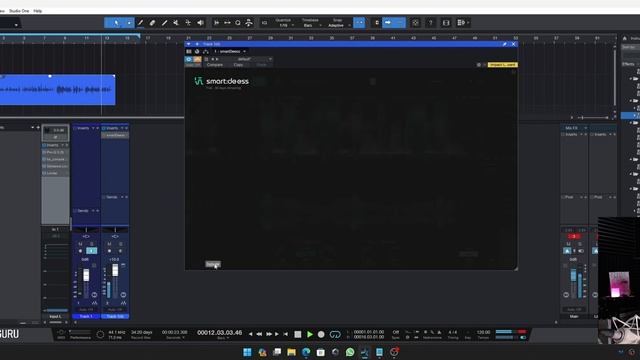Toggle Autoscroll arrow button
The height and width of the screenshot is (360, 640).
pos(388,23)
